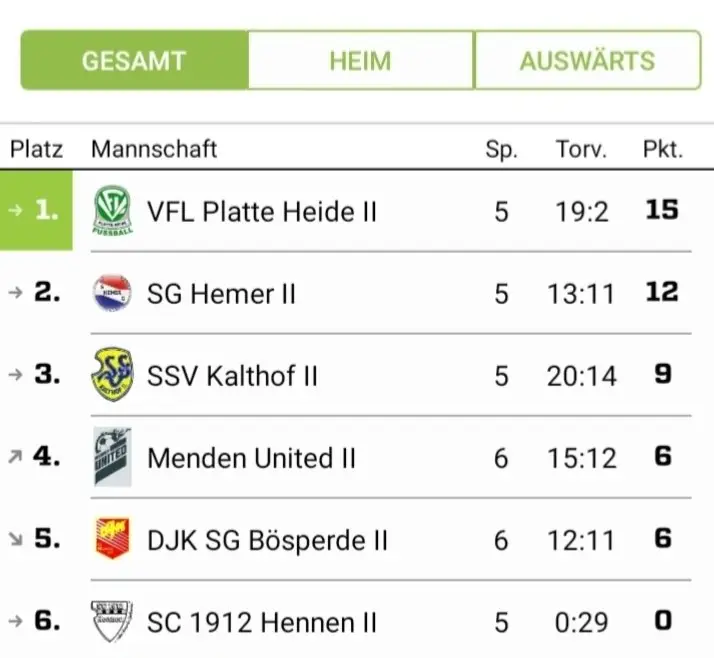Open the SG Hemer II team link
This screenshot has height=658, width=714.
point(221,293)
